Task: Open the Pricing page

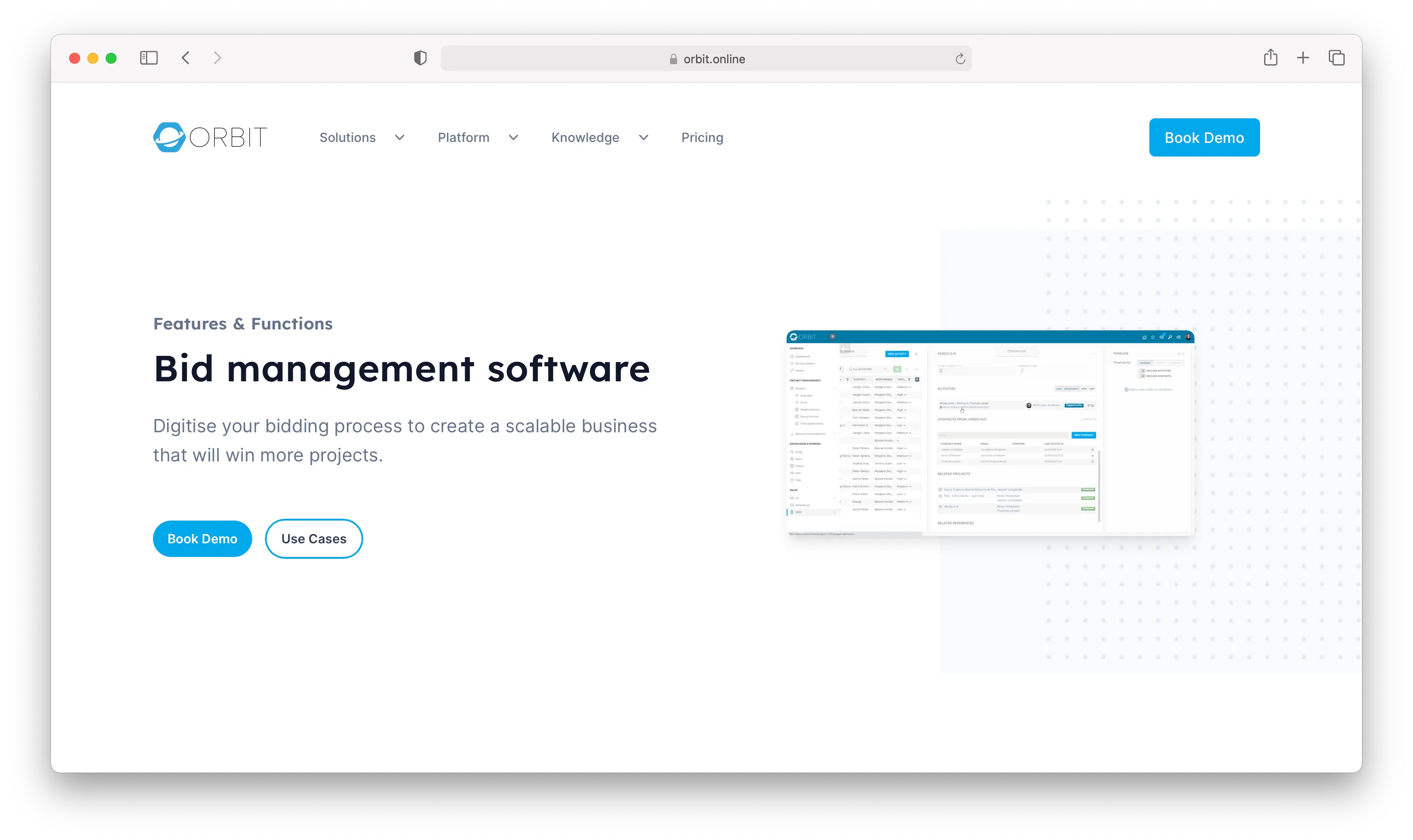Action: [702, 137]
